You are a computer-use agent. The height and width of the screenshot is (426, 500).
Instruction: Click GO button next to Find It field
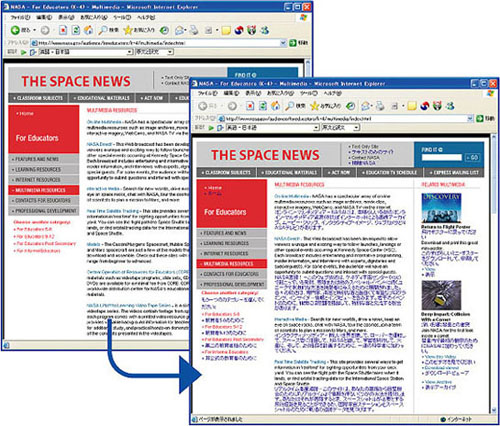[x=472, y=157]
